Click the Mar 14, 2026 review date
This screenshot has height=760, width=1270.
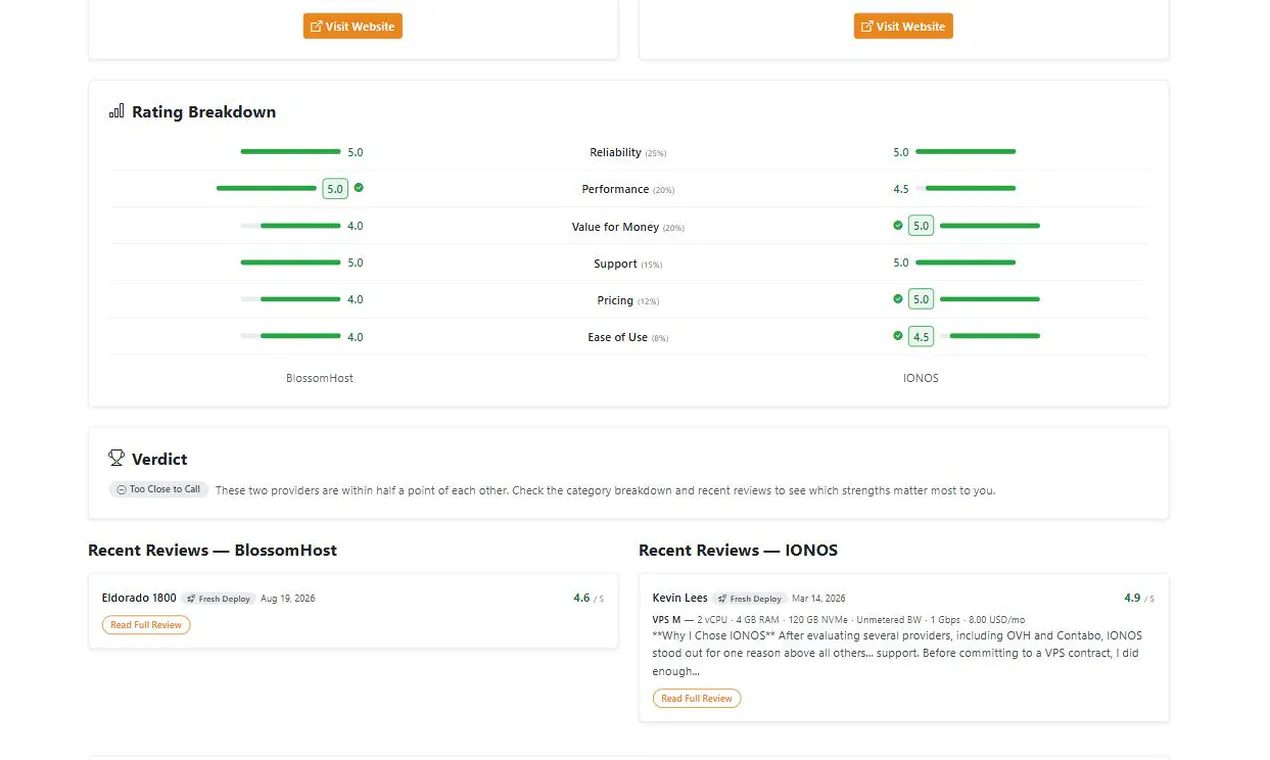point(819,599)
